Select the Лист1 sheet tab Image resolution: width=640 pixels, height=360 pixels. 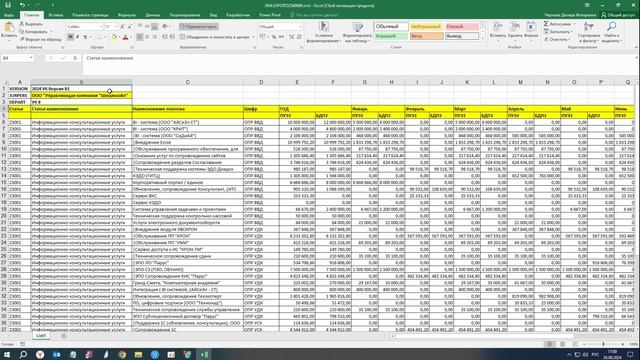tap(41, 336)
